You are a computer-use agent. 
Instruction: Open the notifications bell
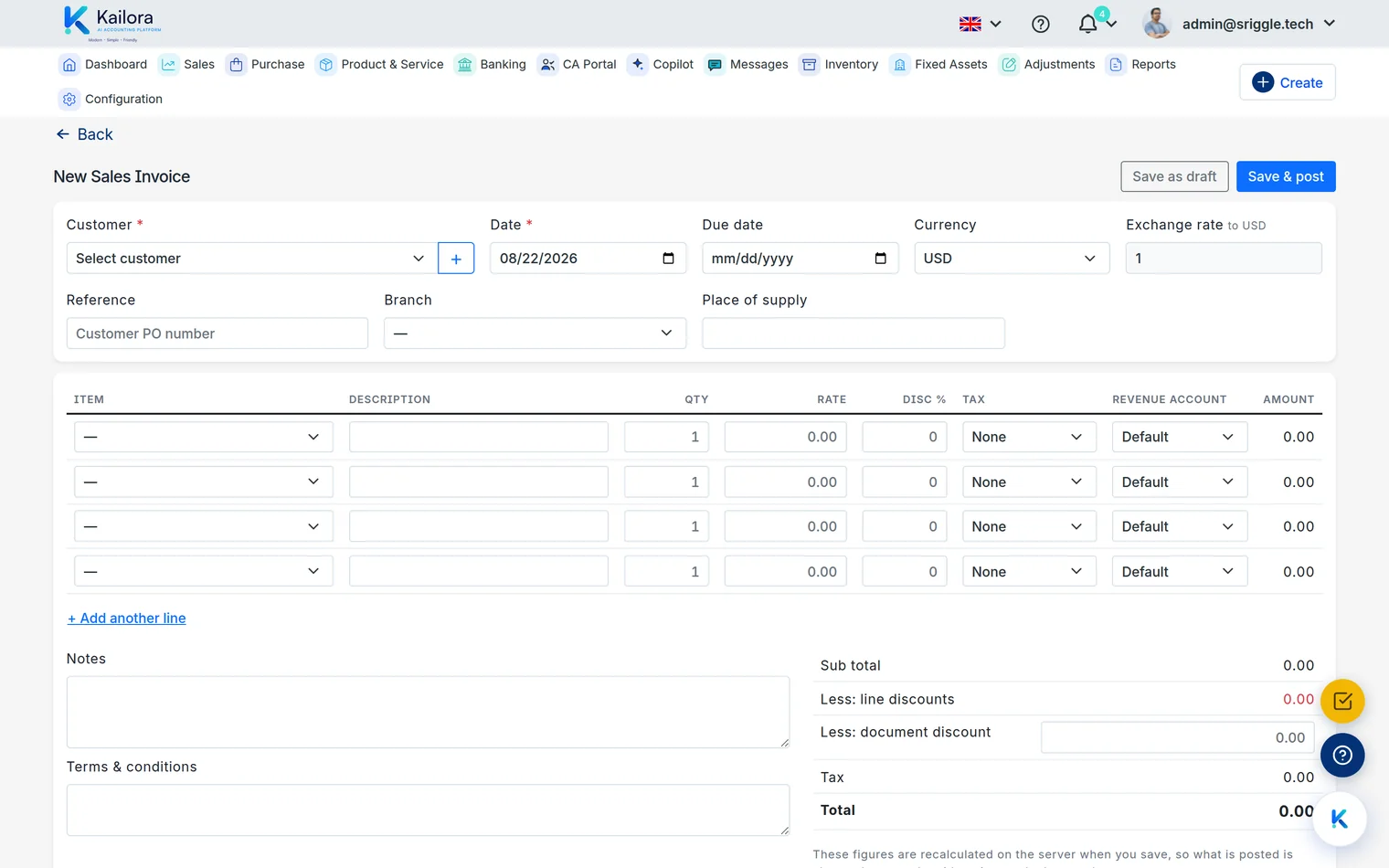pyautogui.click(x=1087, y=25)
